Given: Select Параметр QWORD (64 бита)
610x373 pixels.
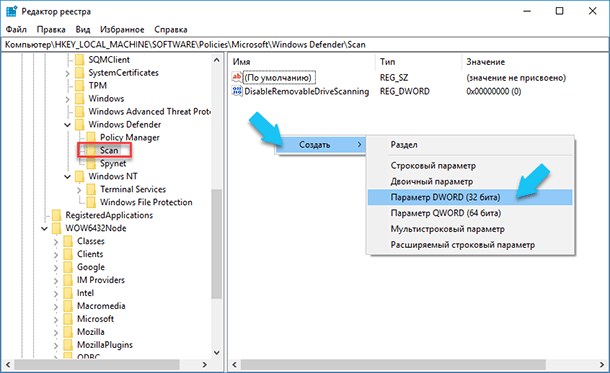Looking at the screenshot, I should point(470,213).
